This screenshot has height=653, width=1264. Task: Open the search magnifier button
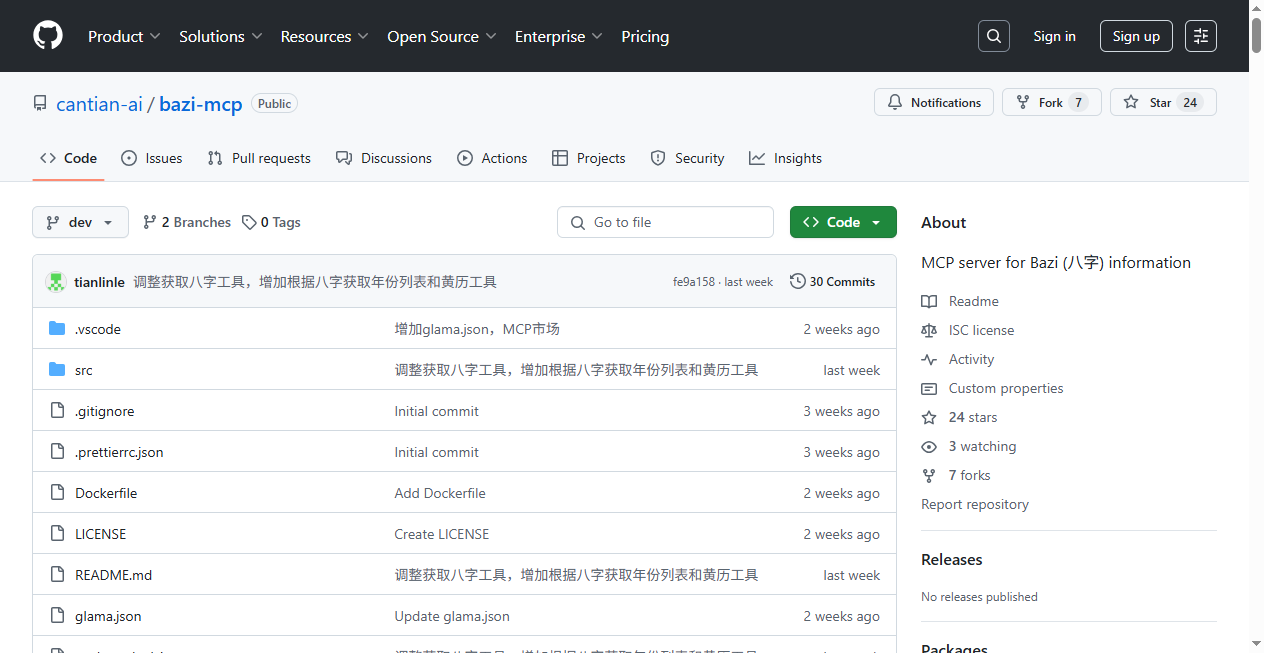[994, 36]
